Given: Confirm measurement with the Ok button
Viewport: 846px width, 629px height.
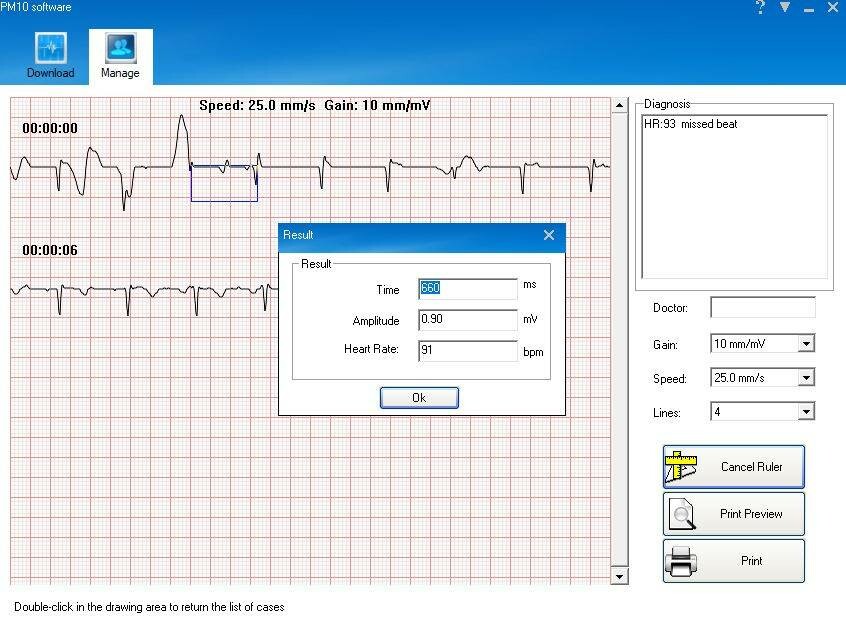Looking at the screenshot, I should (419, 397).
